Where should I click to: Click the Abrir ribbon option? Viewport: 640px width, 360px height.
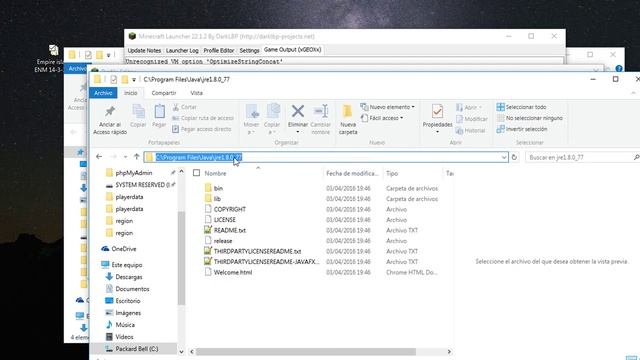click(x=469, y=107)
